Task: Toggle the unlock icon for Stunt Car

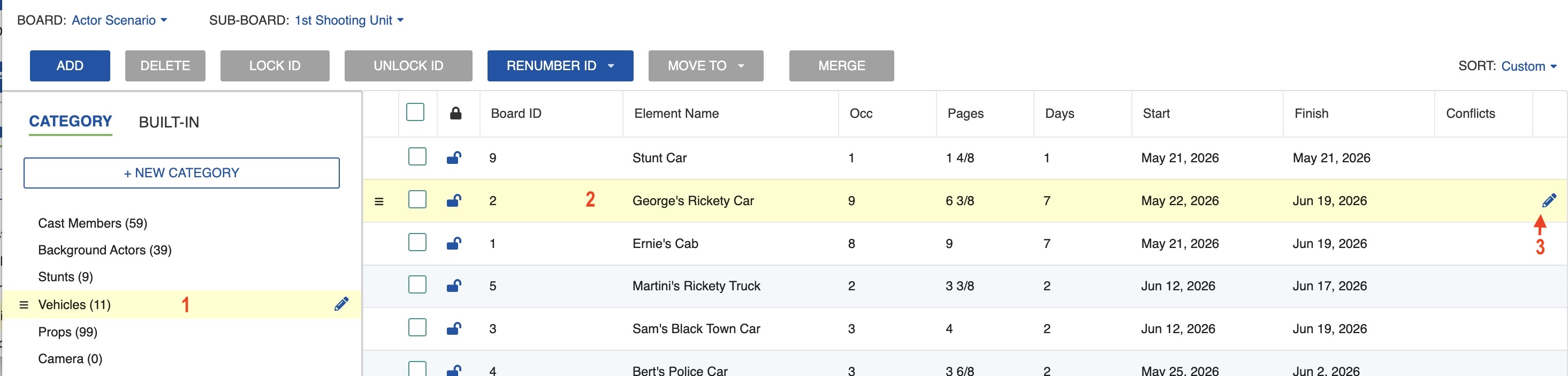Action: point(453,158)
